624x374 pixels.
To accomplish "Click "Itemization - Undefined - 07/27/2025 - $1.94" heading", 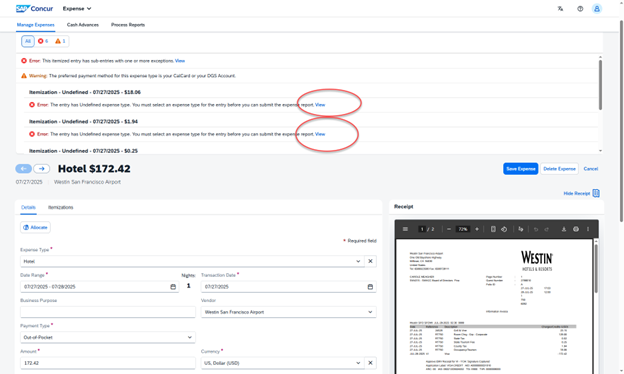I will (x=83, y=121).
